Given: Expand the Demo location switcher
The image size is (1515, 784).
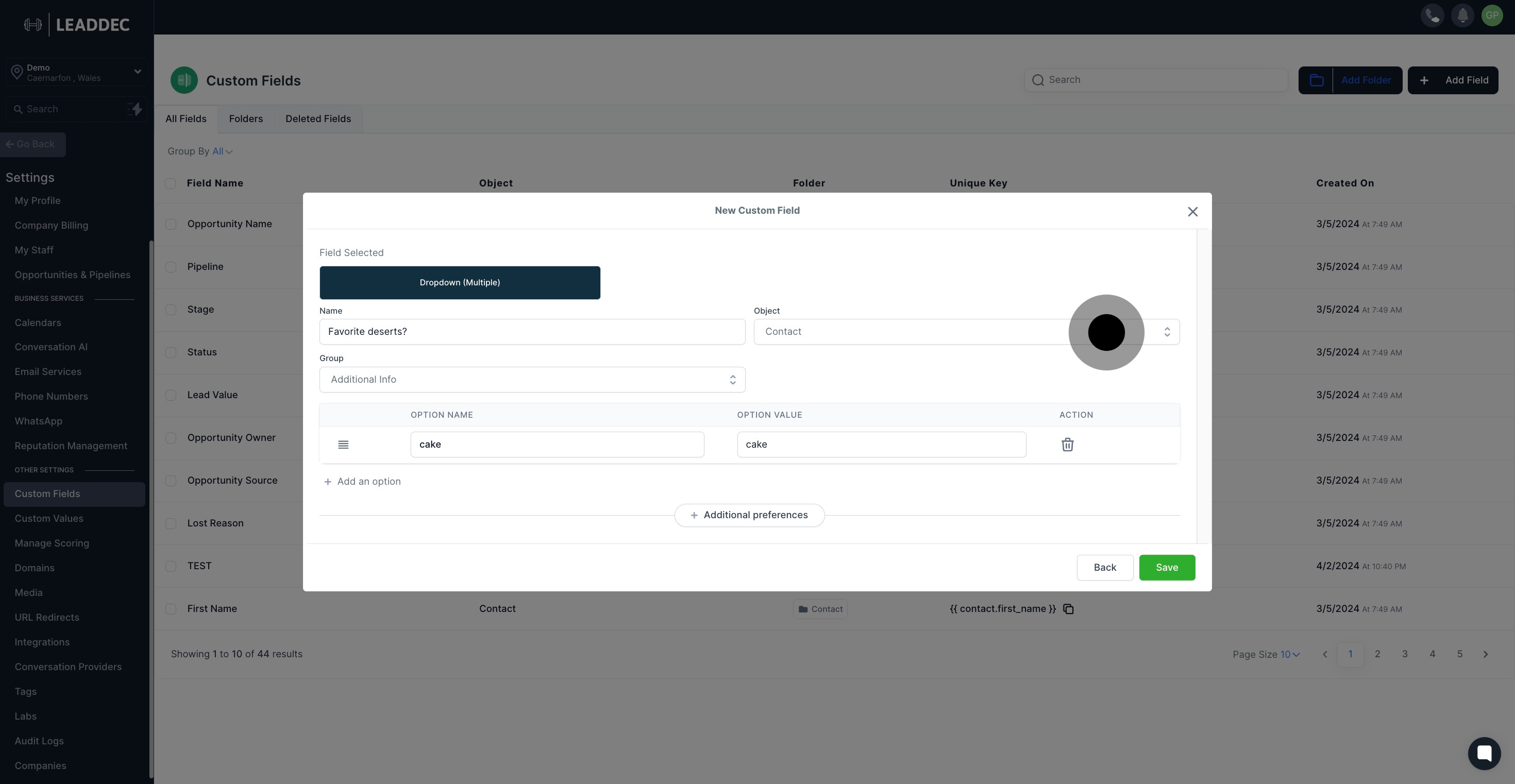Looking at the screenshot, I should [x=76, y=72].
